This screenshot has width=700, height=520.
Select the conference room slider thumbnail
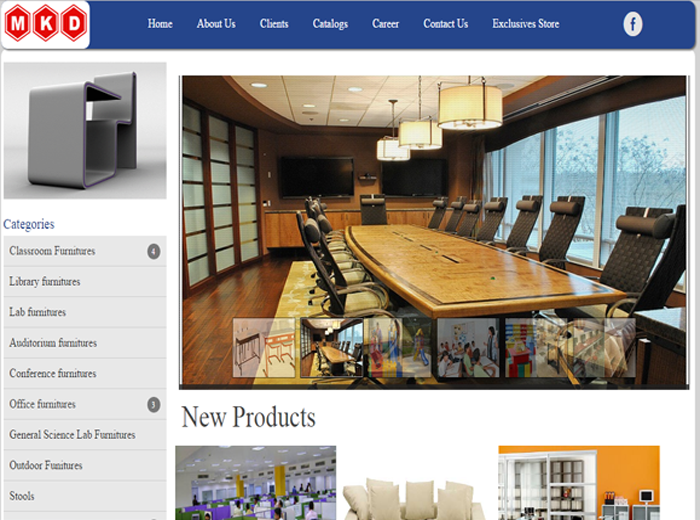pos(332,347)
